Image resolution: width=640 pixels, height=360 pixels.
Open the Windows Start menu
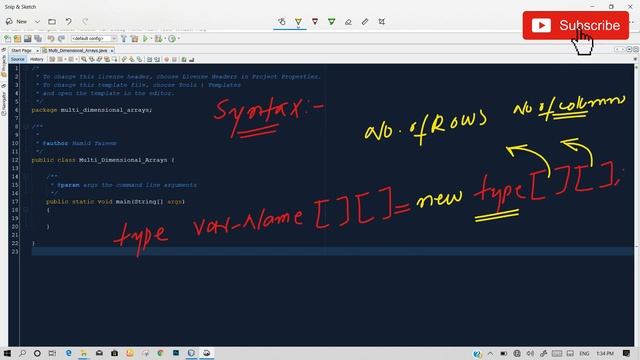tap(7, 353)
